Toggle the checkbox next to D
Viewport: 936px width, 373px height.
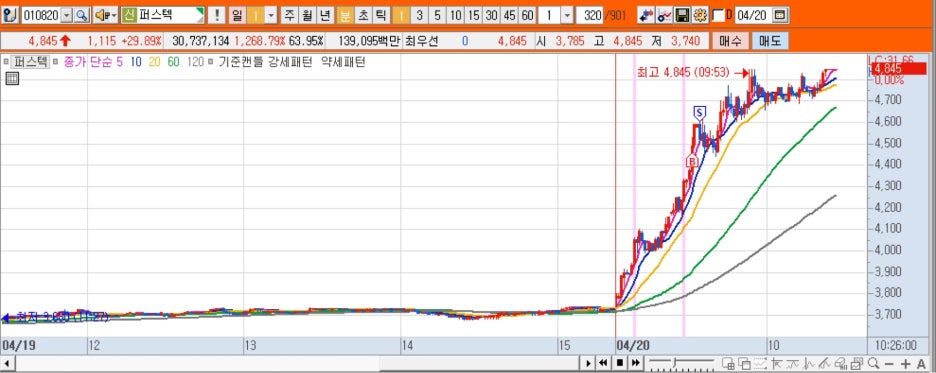[x=718, y=15]
